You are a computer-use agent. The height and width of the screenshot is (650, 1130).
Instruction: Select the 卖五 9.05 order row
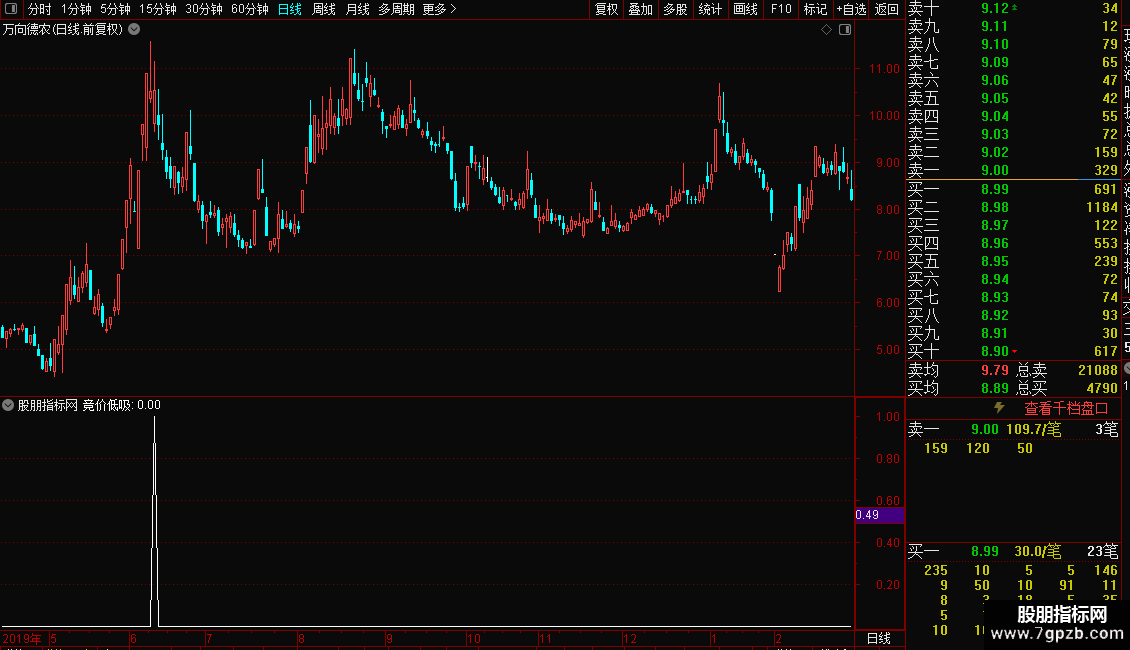click(x=1013, y=98)
